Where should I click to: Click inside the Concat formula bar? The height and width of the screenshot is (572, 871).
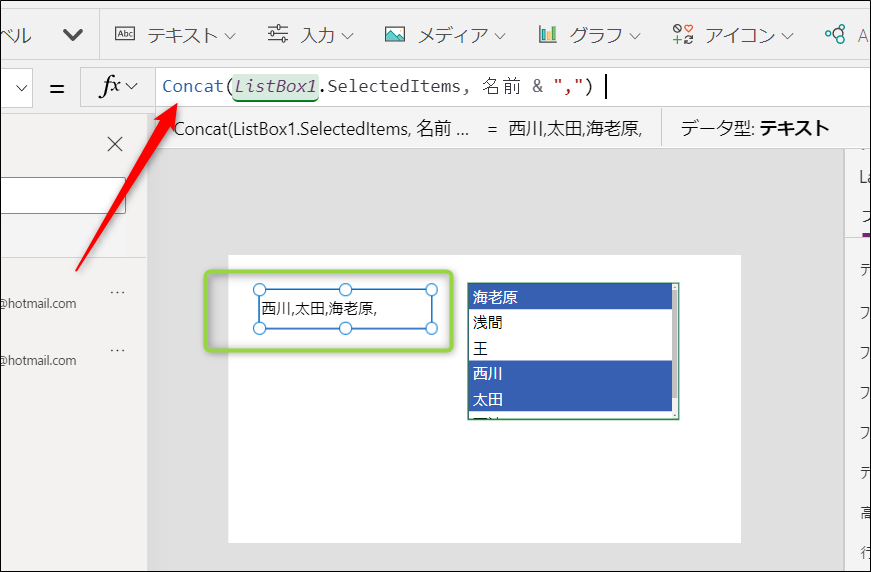[512, 87]
